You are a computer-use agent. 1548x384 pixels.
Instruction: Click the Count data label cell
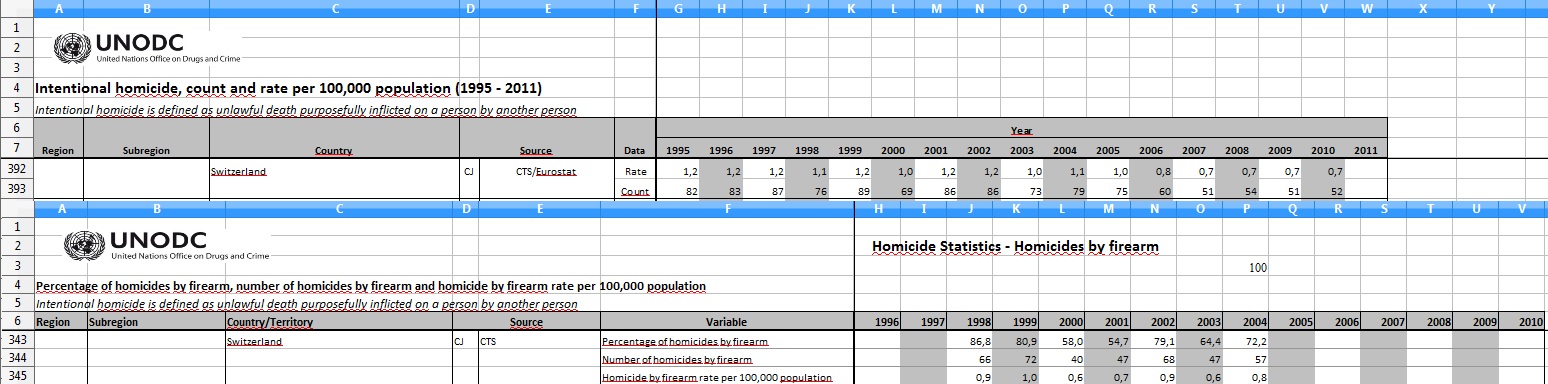pyautogui.click(x=635, y=191)
